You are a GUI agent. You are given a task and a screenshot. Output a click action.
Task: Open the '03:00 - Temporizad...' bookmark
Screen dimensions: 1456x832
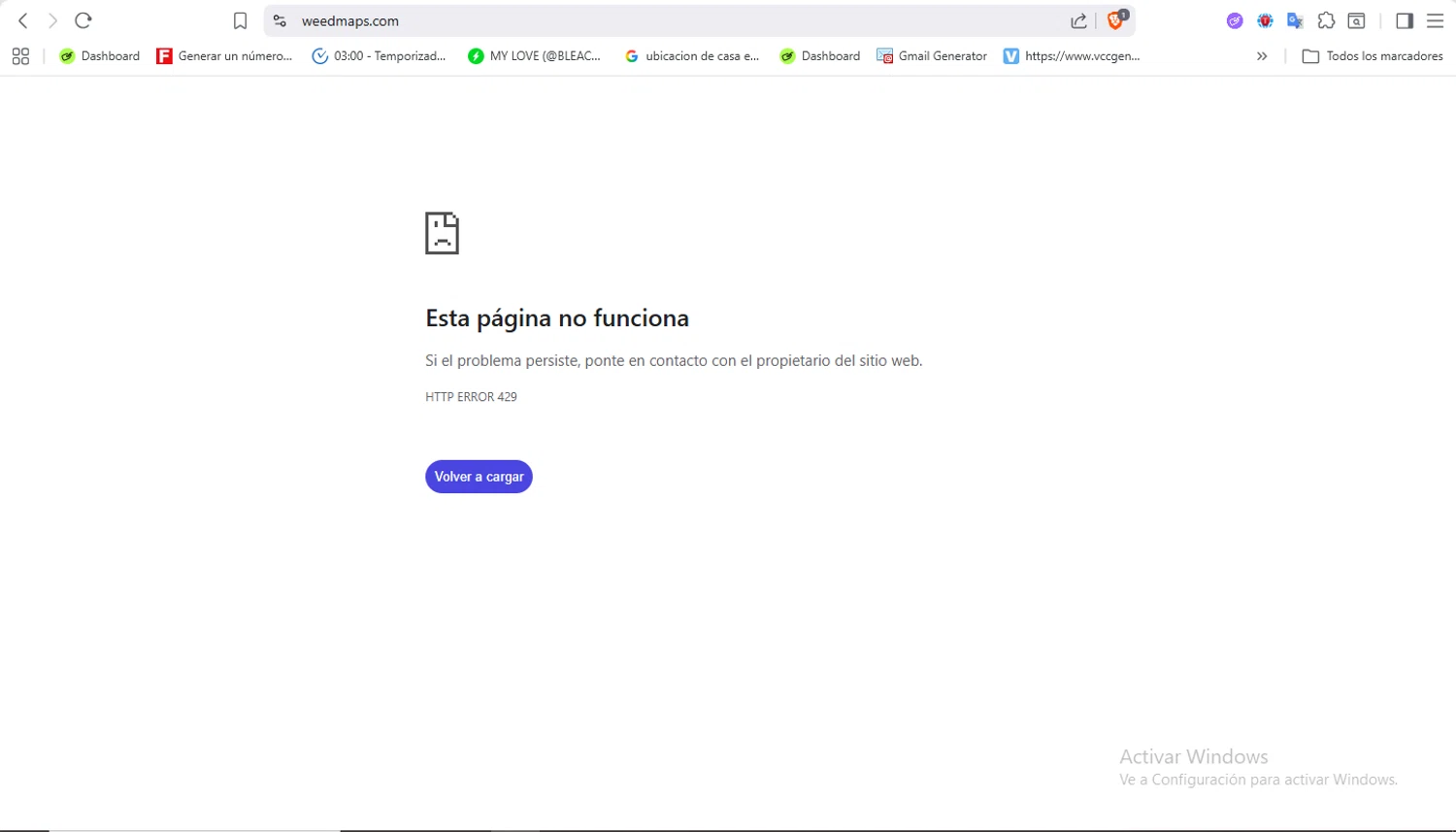(379, 56)
